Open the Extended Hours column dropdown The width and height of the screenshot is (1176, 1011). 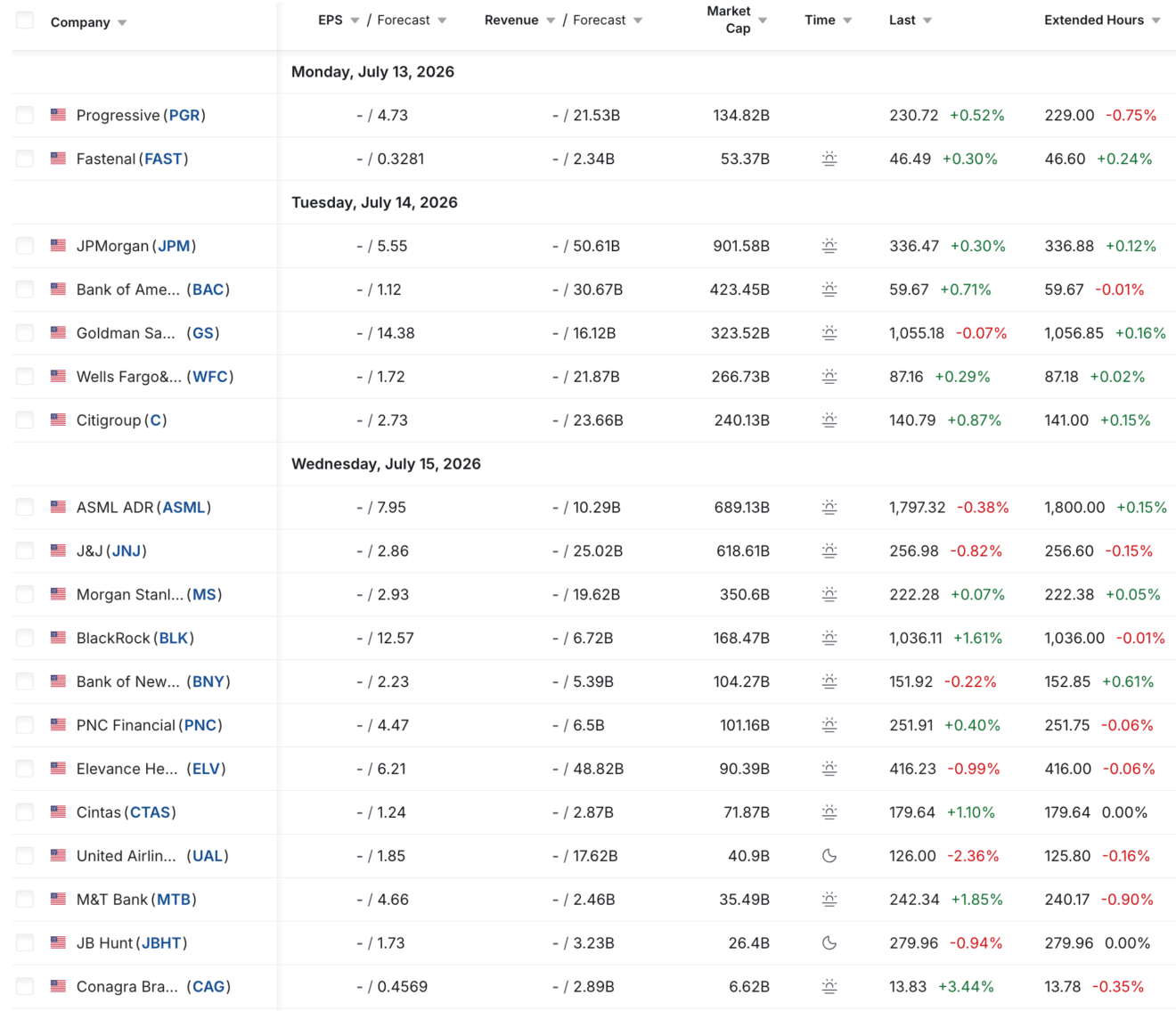(x=1156, y=20)
